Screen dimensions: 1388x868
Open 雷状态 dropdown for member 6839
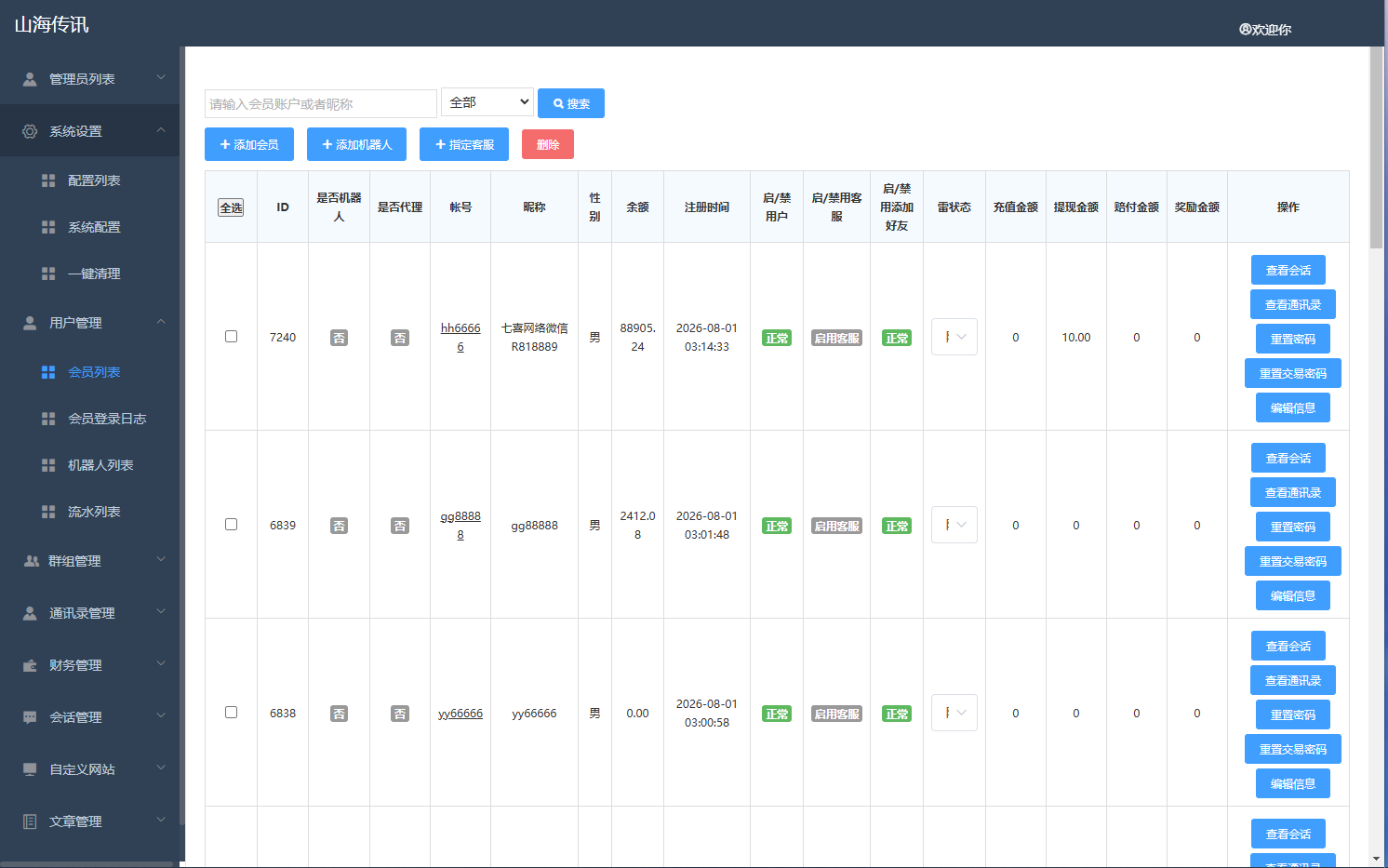coord(954,525)
